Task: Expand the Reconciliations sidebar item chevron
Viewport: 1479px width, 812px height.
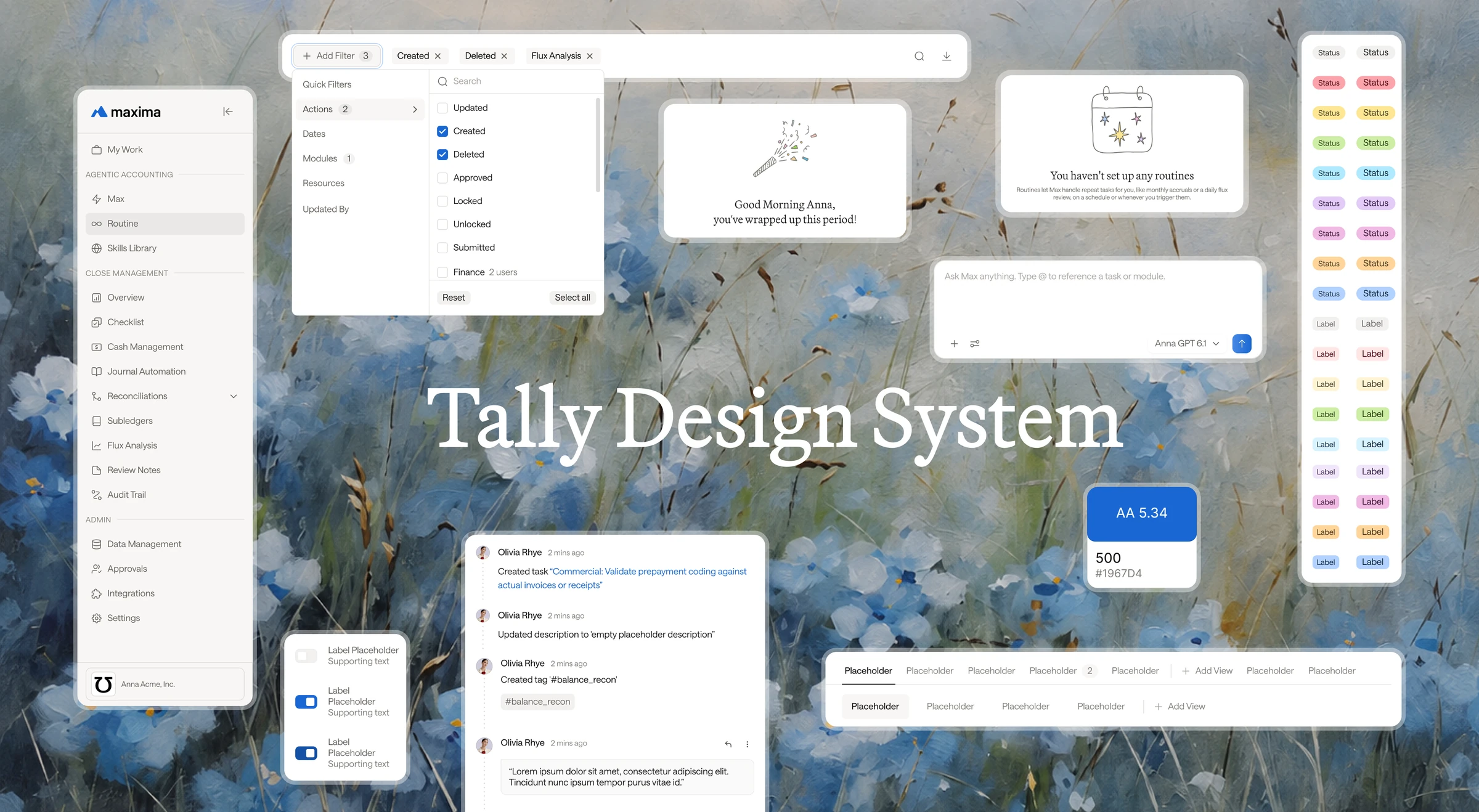Action: (x=234, y=396)
